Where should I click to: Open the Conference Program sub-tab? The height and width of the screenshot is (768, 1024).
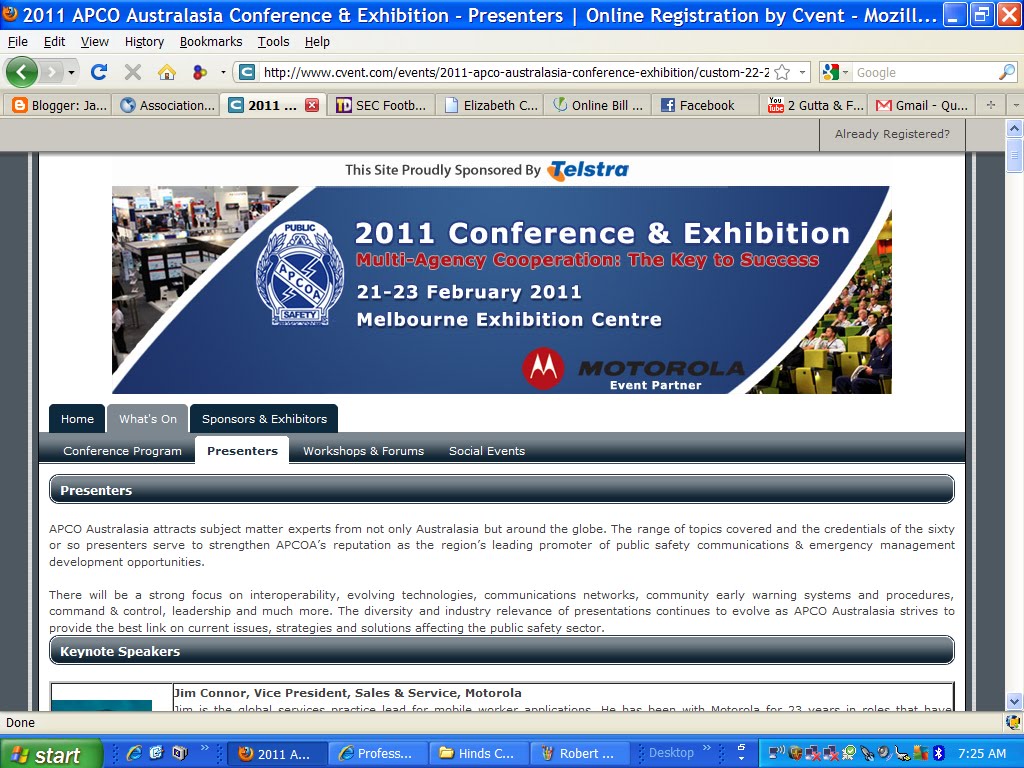coord(122,451)
